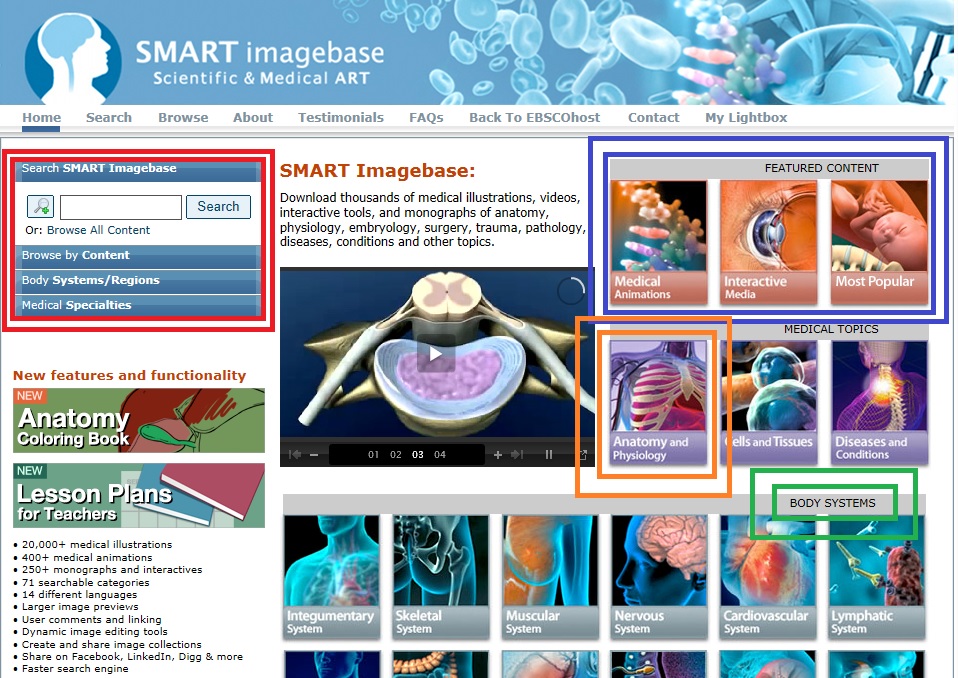Return via Back To EBSCOhost
The width and height of the screenshot is (958, 678).
pyautogui.click(x=535, y=117)
